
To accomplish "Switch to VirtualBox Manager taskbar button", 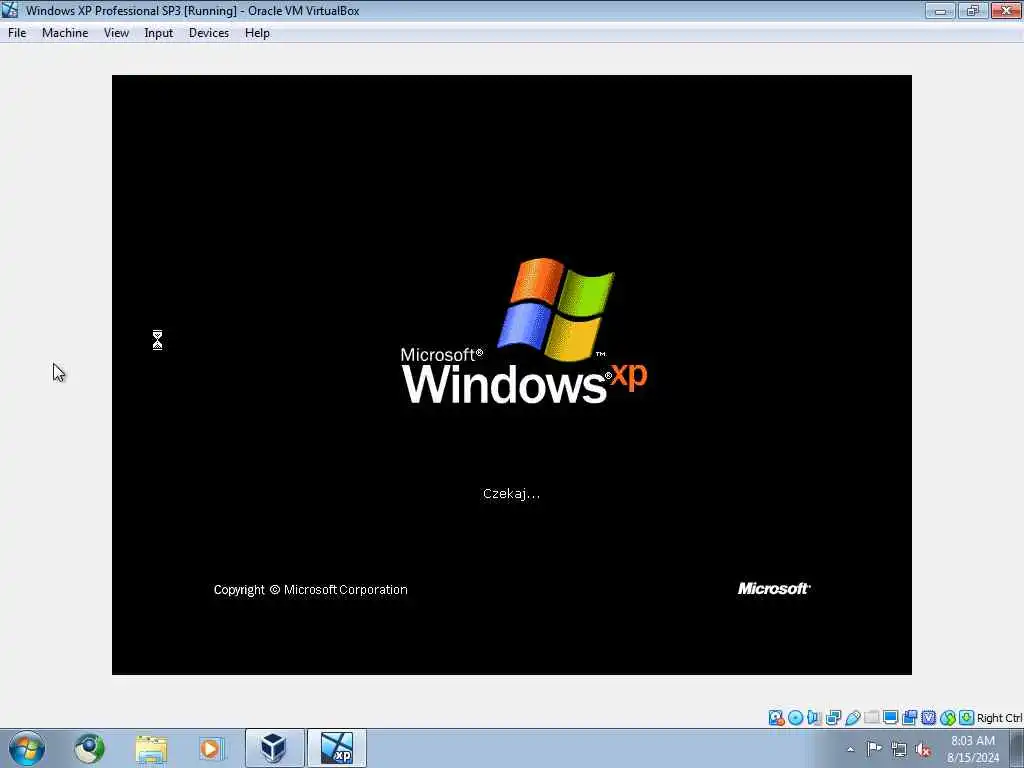I will [274, 748].
